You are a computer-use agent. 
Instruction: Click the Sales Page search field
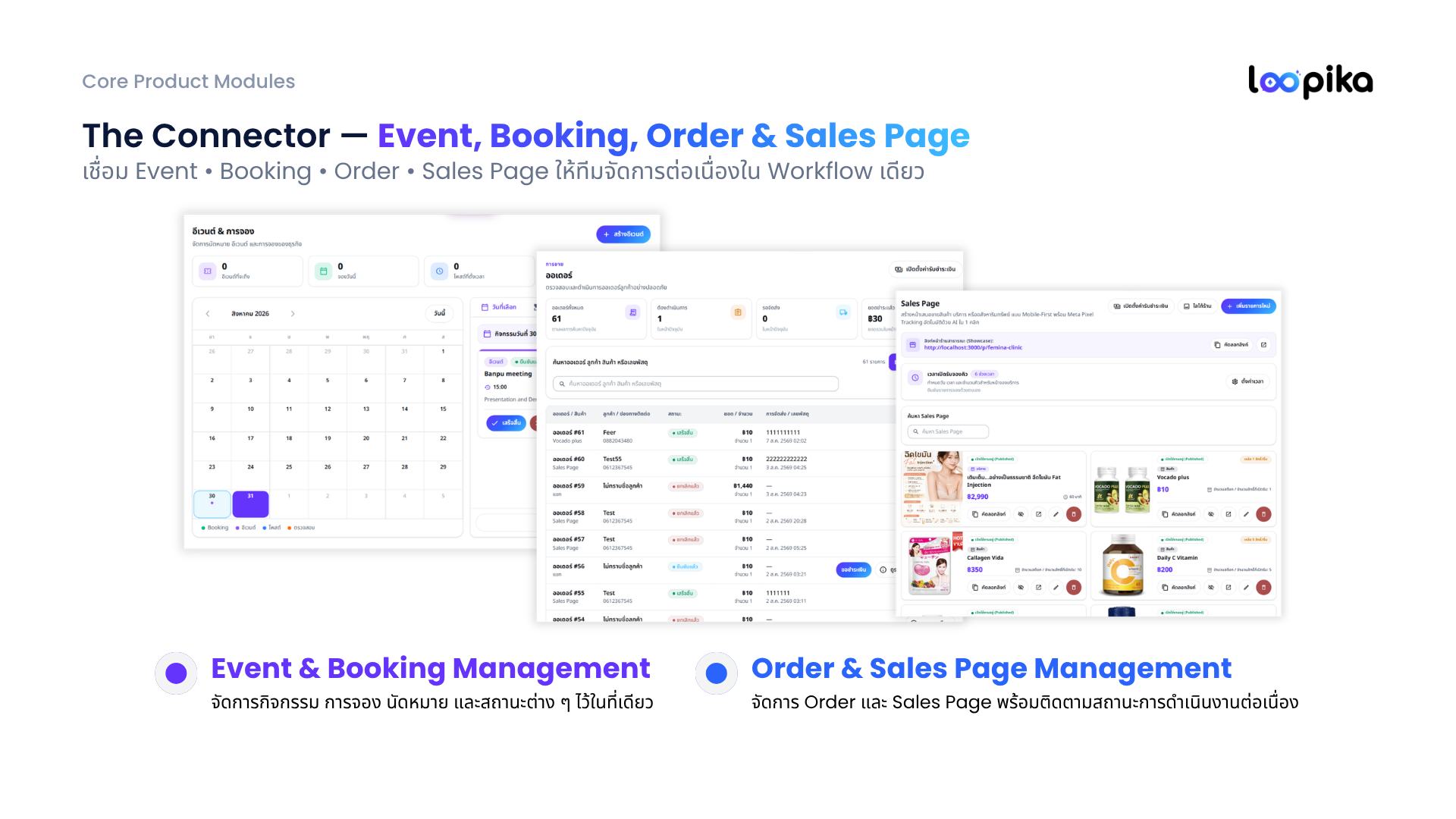point(948,431)
